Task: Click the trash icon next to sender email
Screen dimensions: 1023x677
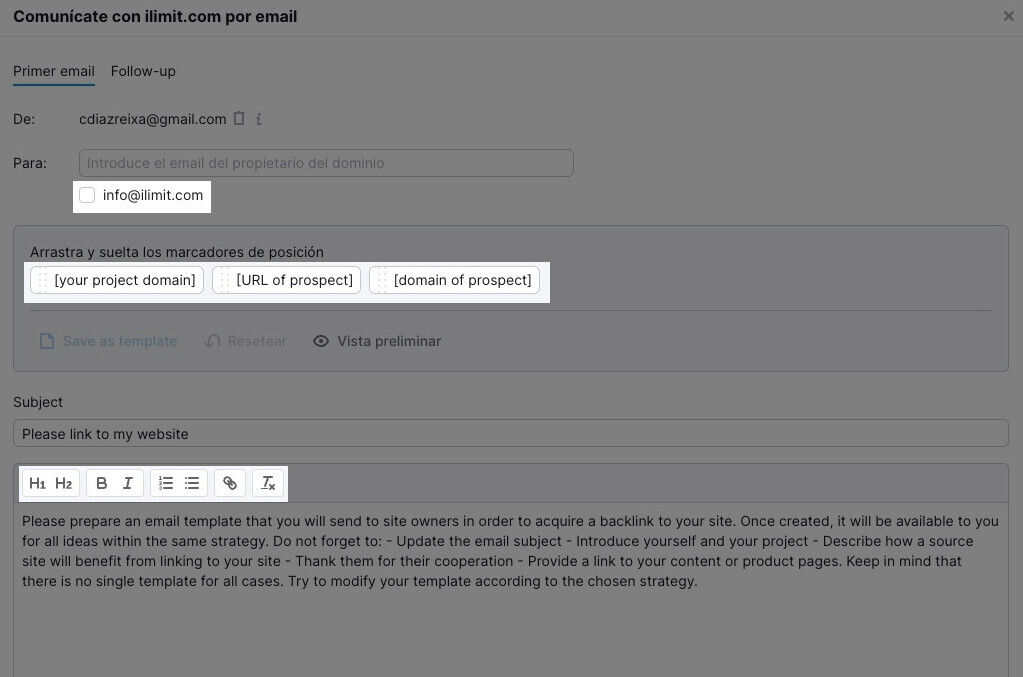Action: pos(239,119)
